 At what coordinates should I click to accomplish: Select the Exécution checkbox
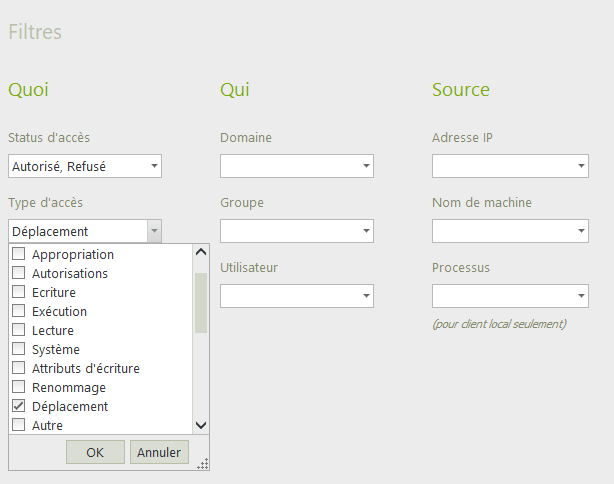18,311
